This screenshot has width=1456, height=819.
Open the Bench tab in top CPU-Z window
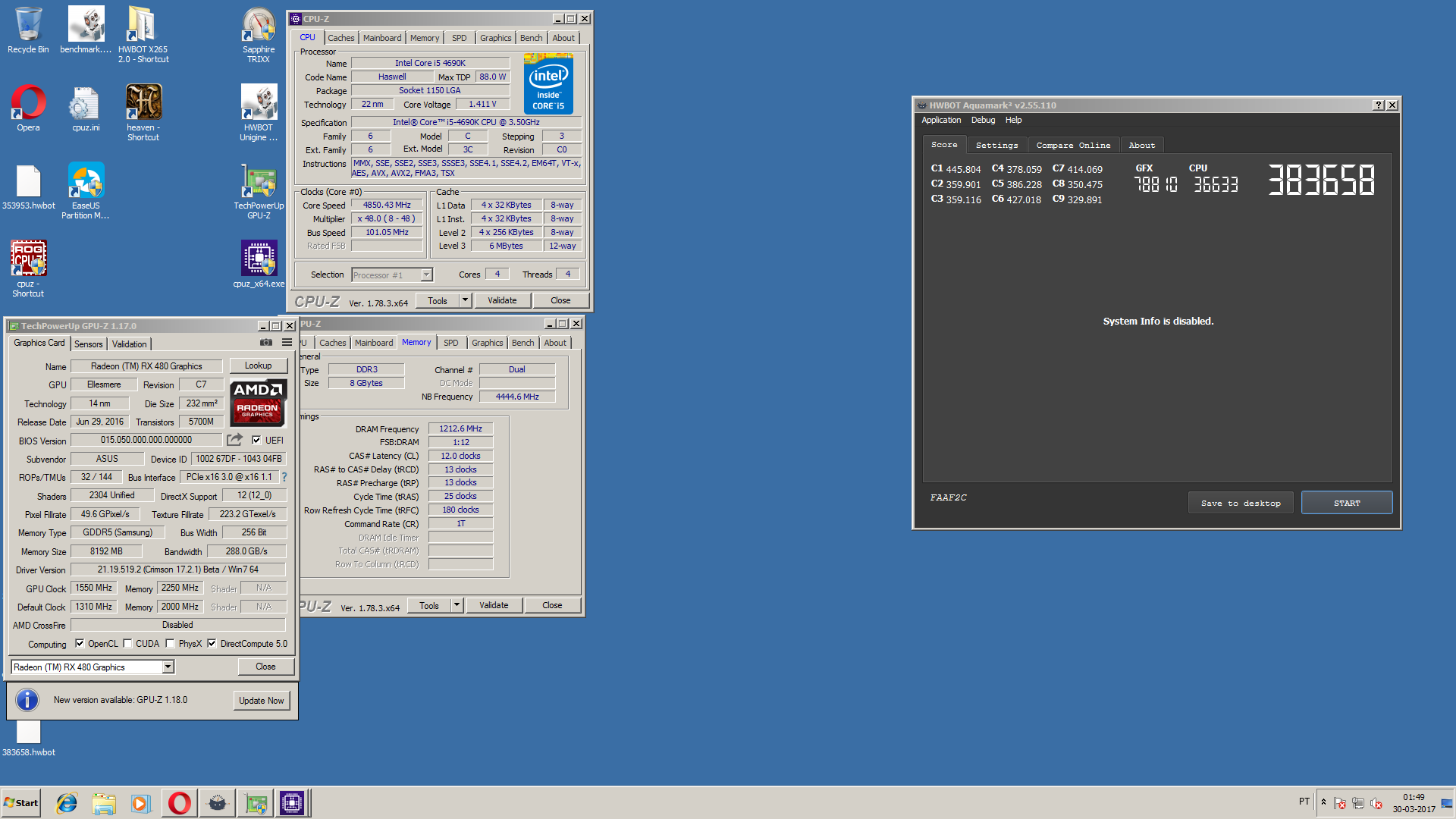531,38
